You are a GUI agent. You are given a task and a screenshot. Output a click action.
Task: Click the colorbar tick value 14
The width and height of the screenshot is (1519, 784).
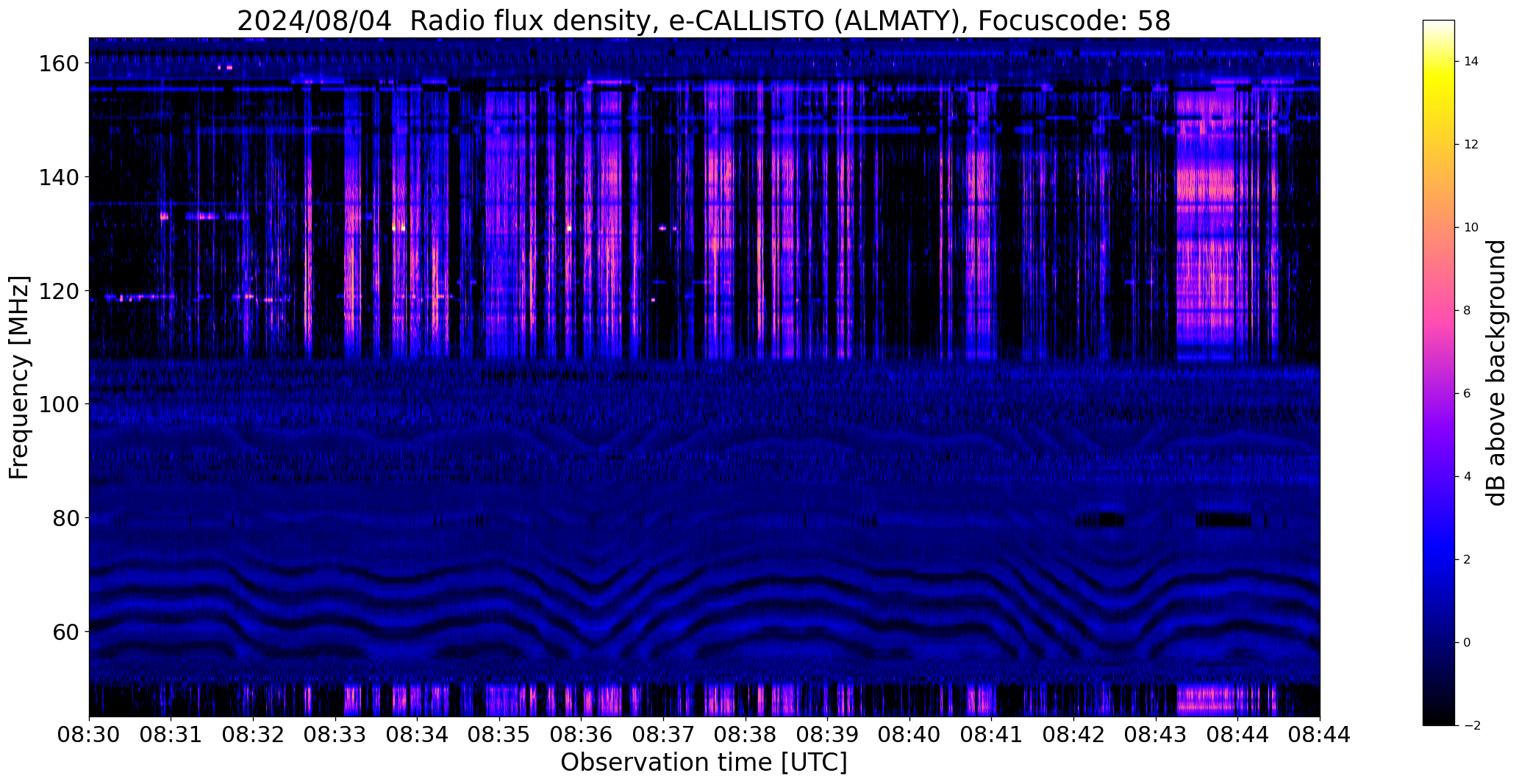[x=1471, y=62]
